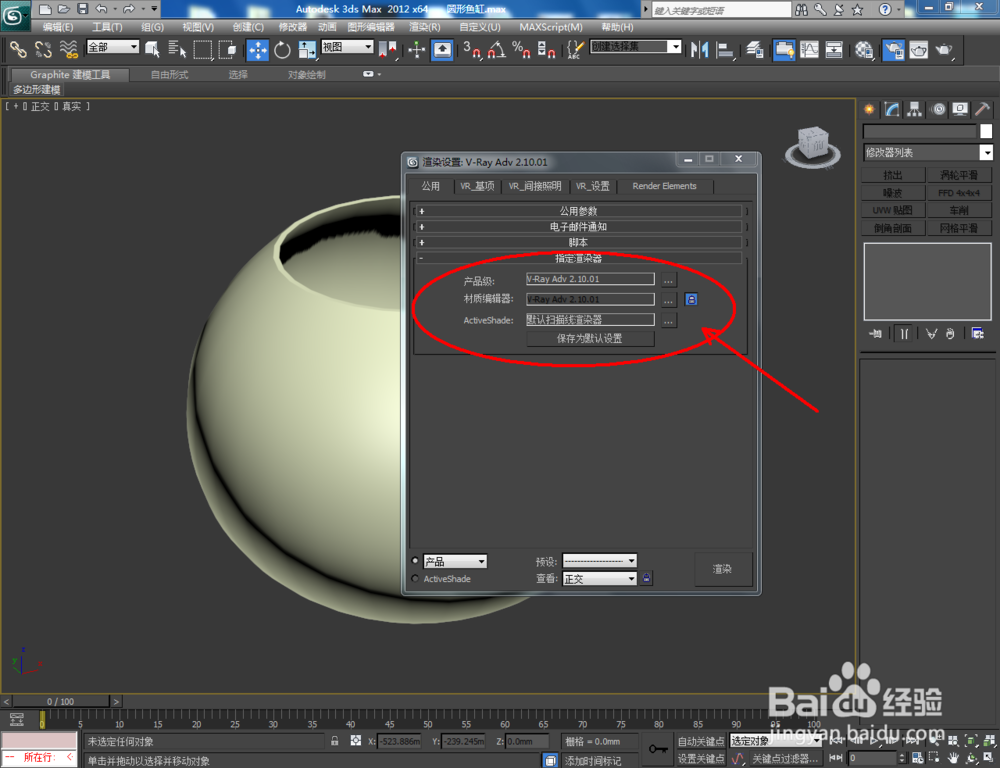The height and width of the screenshot is (768, 1000).
Task: Open the Material Editor icon
Action: tap(864, 50)
